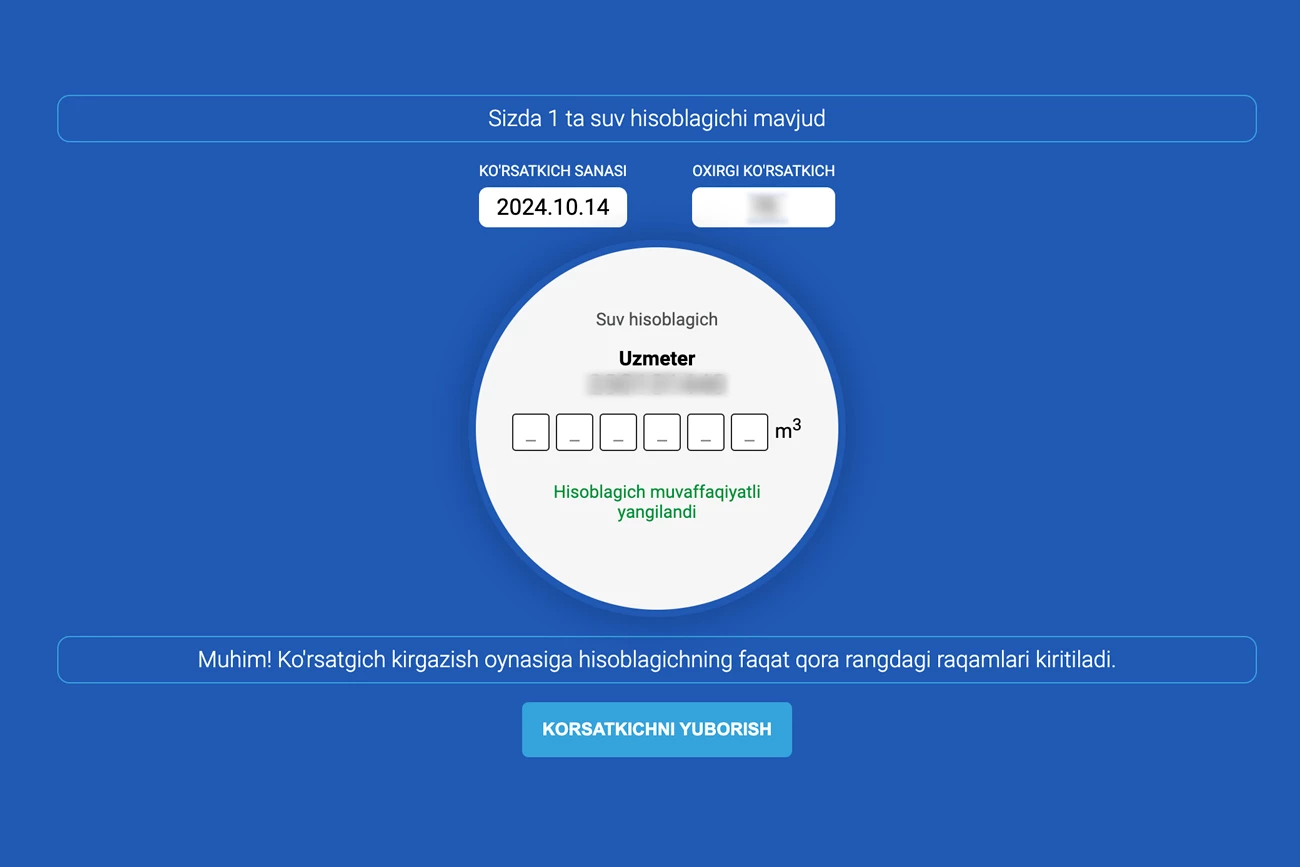Select the fifth digit box of meter reading
The width and height of the screenshot is (1300, 867).
click(706, 432)
